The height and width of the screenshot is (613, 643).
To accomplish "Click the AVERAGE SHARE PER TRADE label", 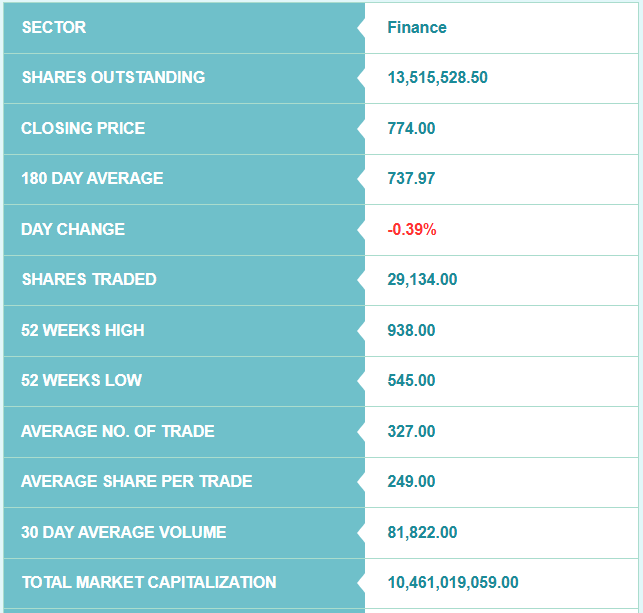I will click(x=136, y=482).
